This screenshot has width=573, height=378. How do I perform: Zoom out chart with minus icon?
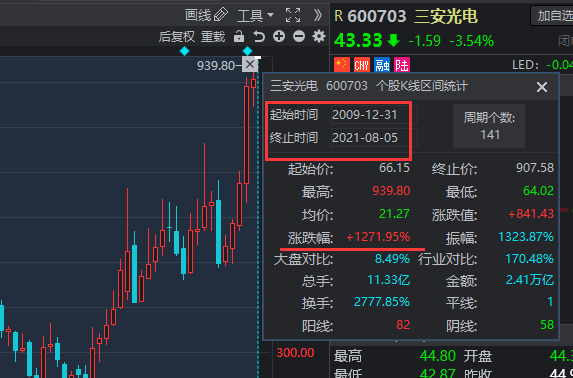point(299,36)
